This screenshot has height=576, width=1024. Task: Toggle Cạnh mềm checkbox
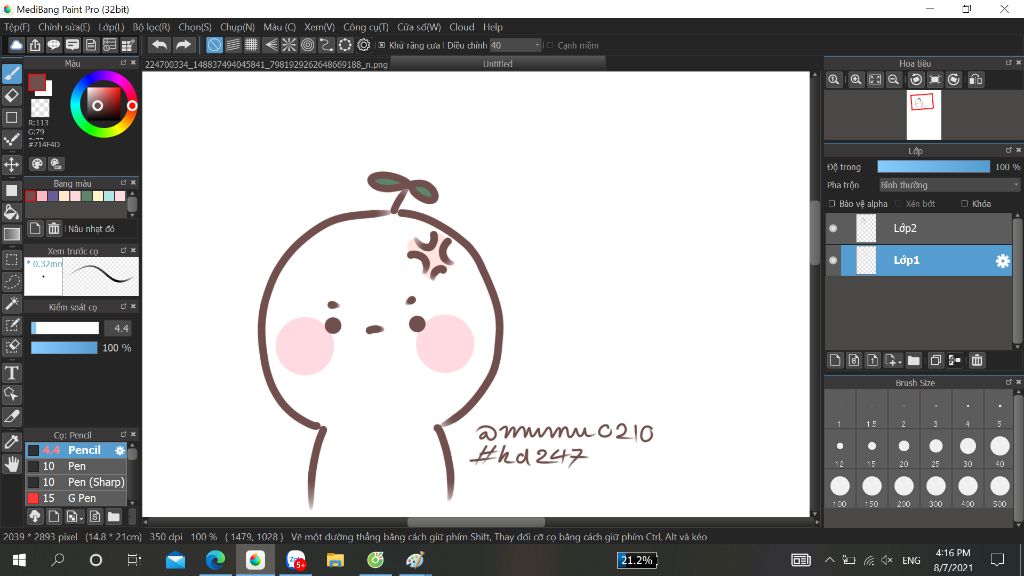[x=549, y=45]
